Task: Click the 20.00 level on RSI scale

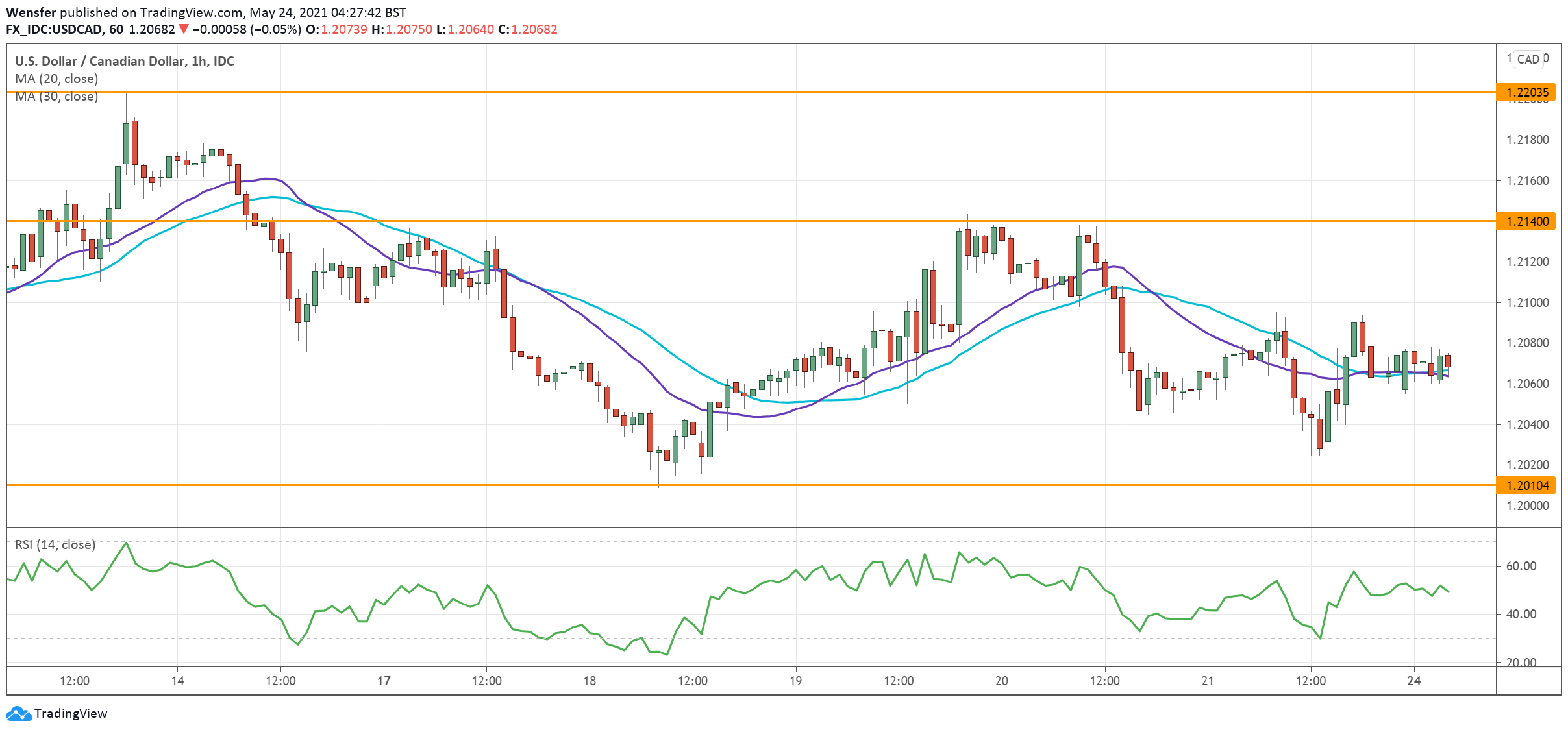Action: coord(1521,663)
